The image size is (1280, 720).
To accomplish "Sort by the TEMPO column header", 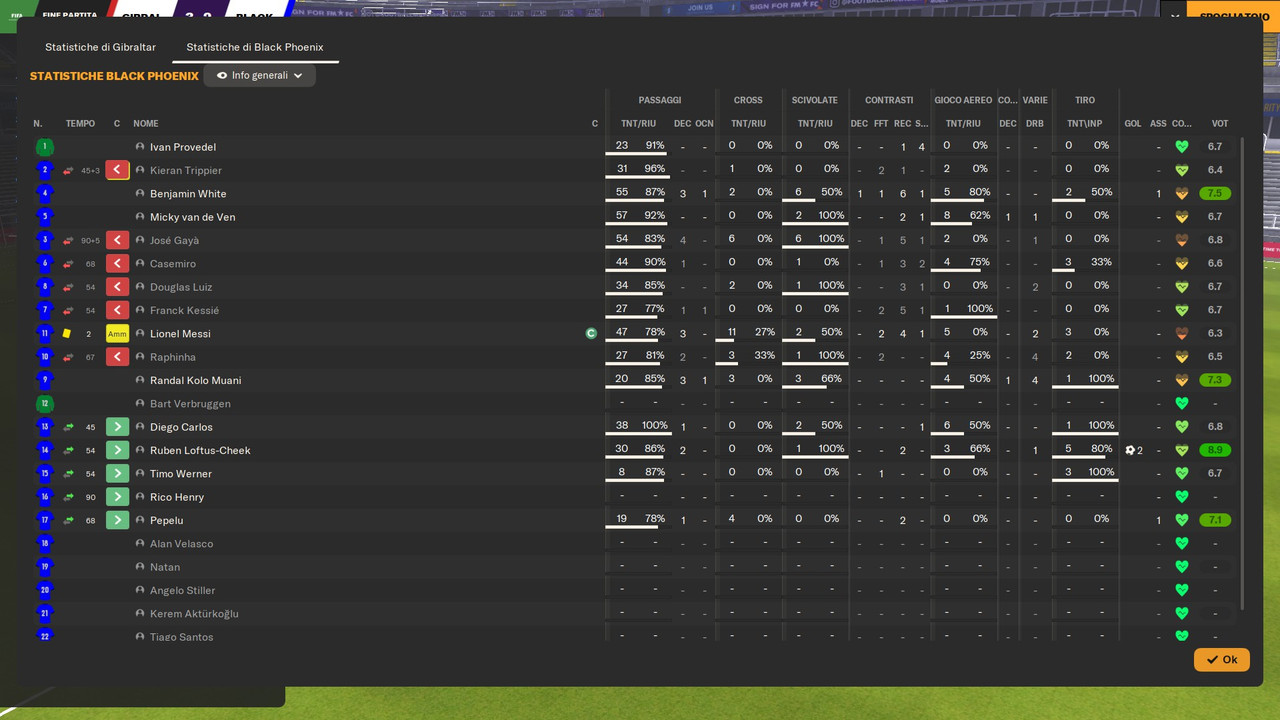I will 80,124.
